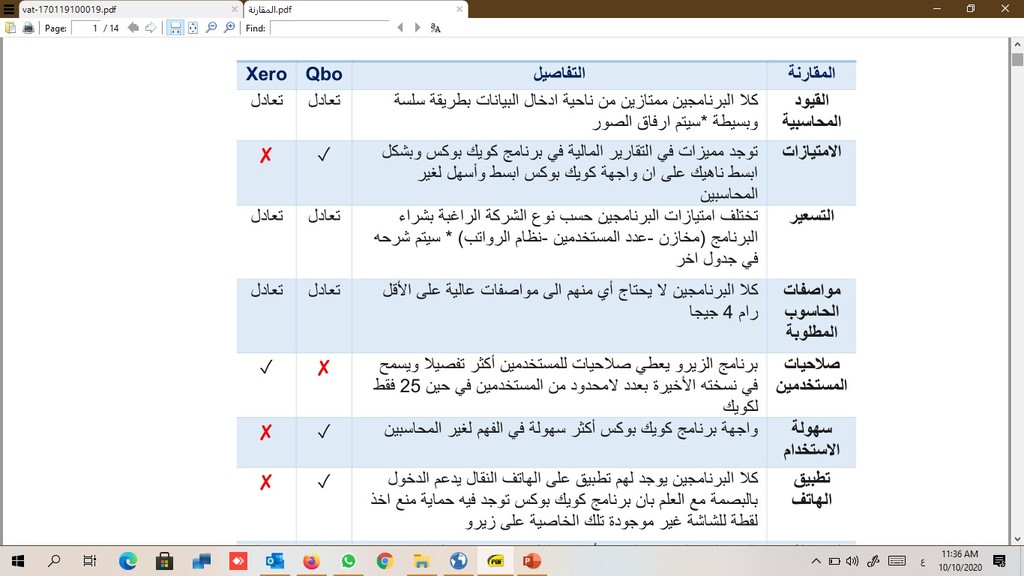Open Microsoft Store from taskbar
Screen dimensions: 1024x576
pyautogui.click(x=165, y=561)
